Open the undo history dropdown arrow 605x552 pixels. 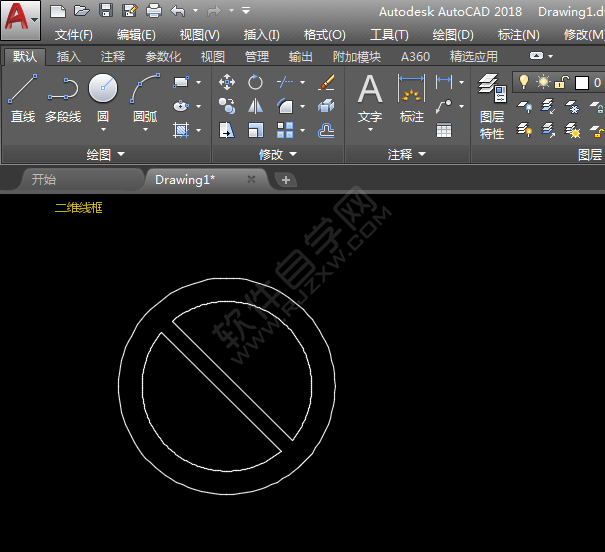(x=196, y=11)
